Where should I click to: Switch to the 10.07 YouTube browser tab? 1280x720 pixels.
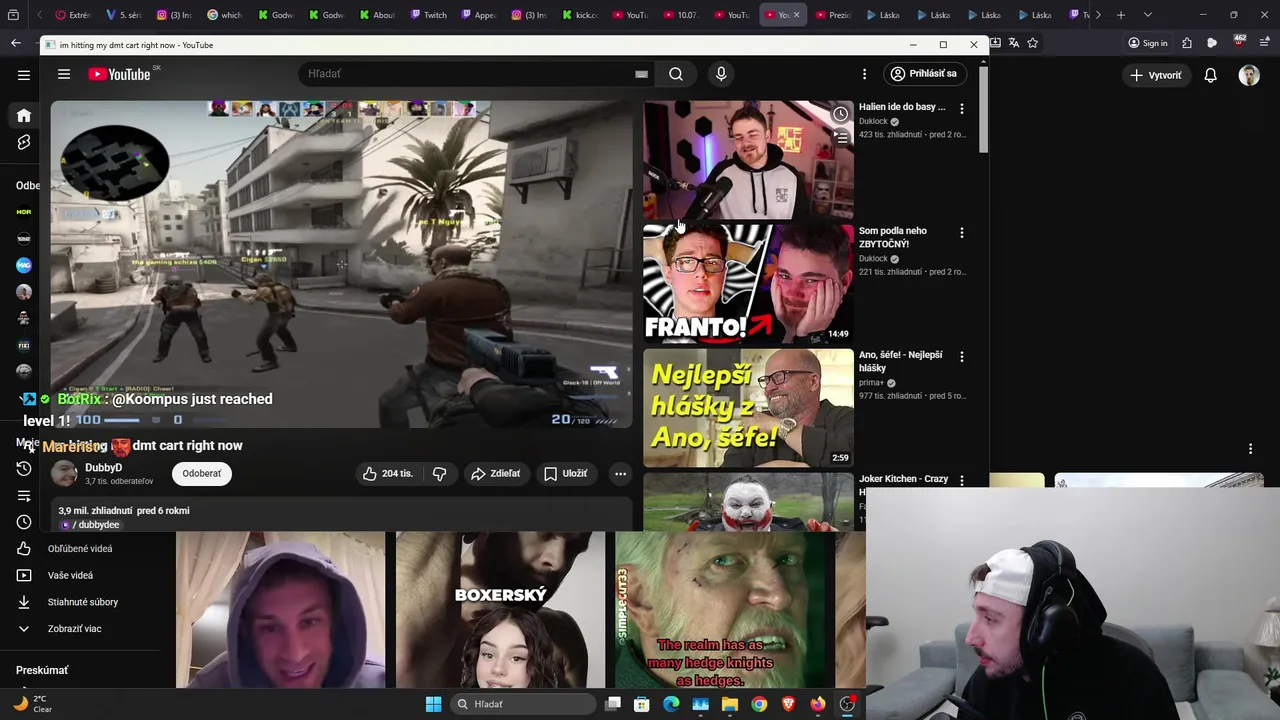[x=680, y=15]
